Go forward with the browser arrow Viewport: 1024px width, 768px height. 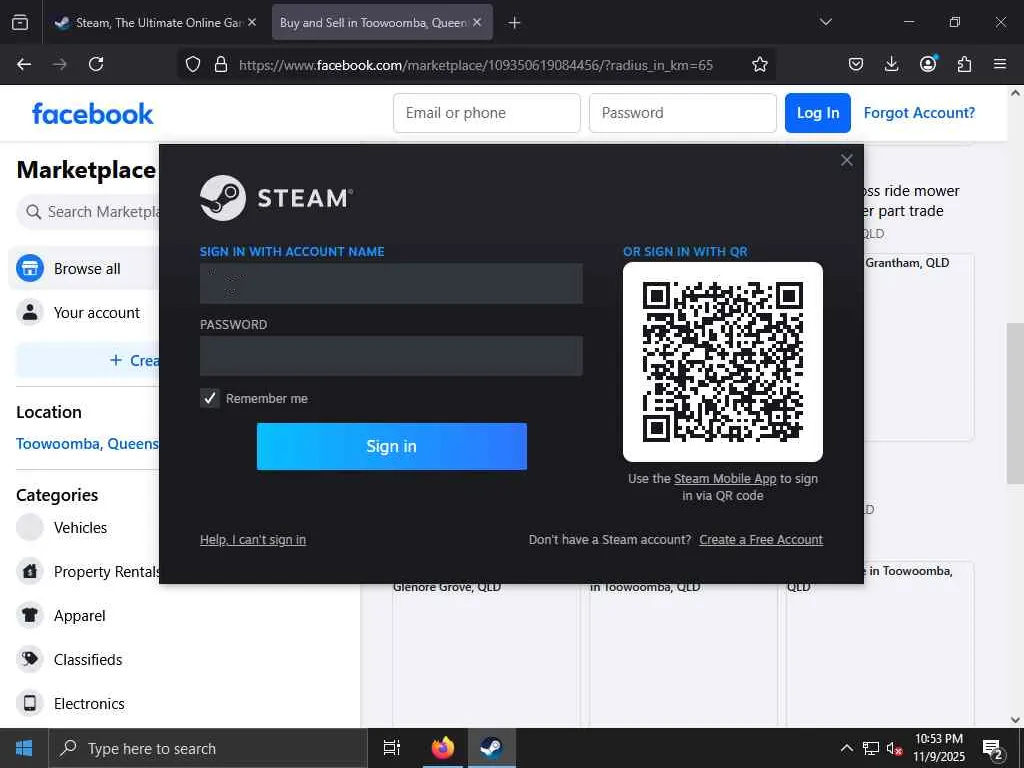(59, 64)
